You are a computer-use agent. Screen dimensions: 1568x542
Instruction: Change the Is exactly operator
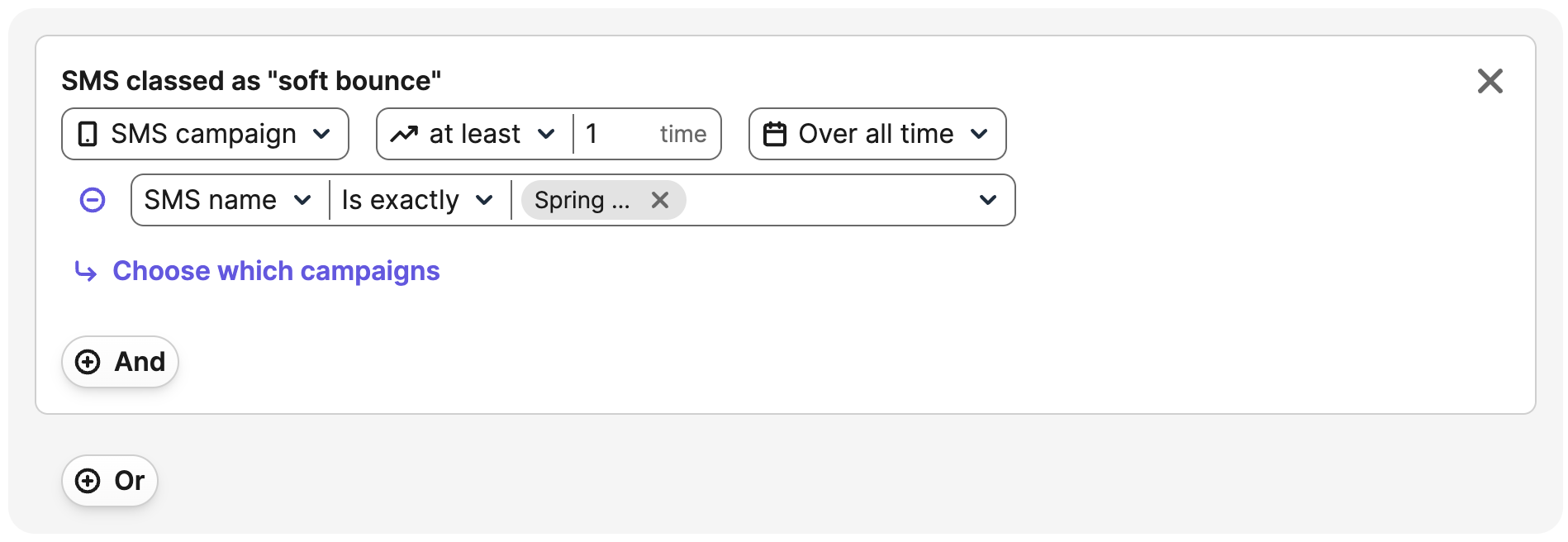tap(419, 200)
